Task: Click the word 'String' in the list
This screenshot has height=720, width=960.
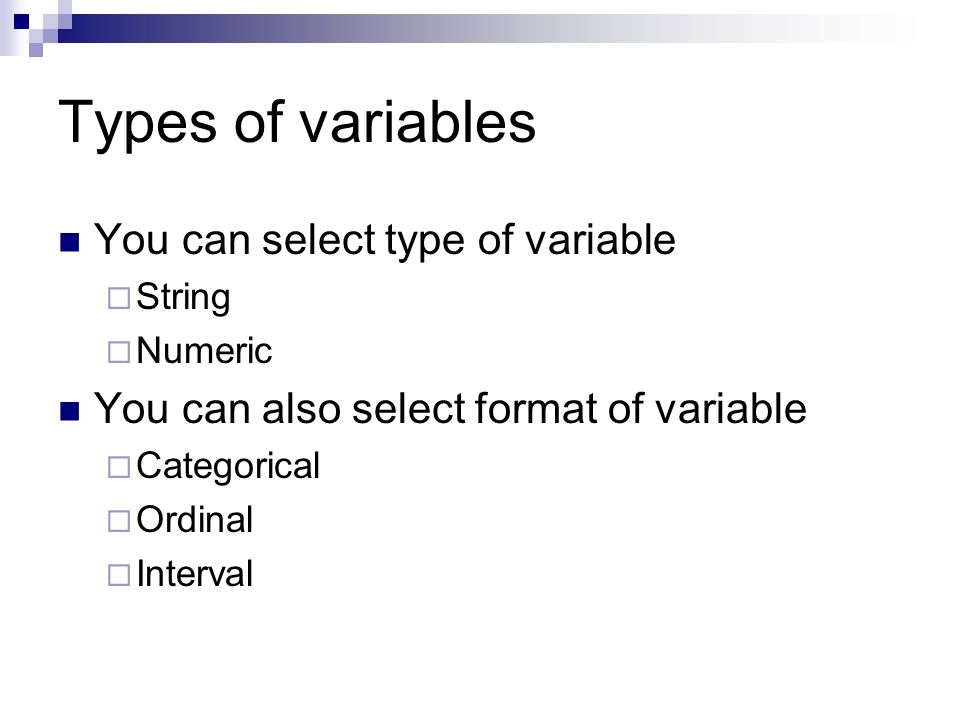Action: [183, 298]
